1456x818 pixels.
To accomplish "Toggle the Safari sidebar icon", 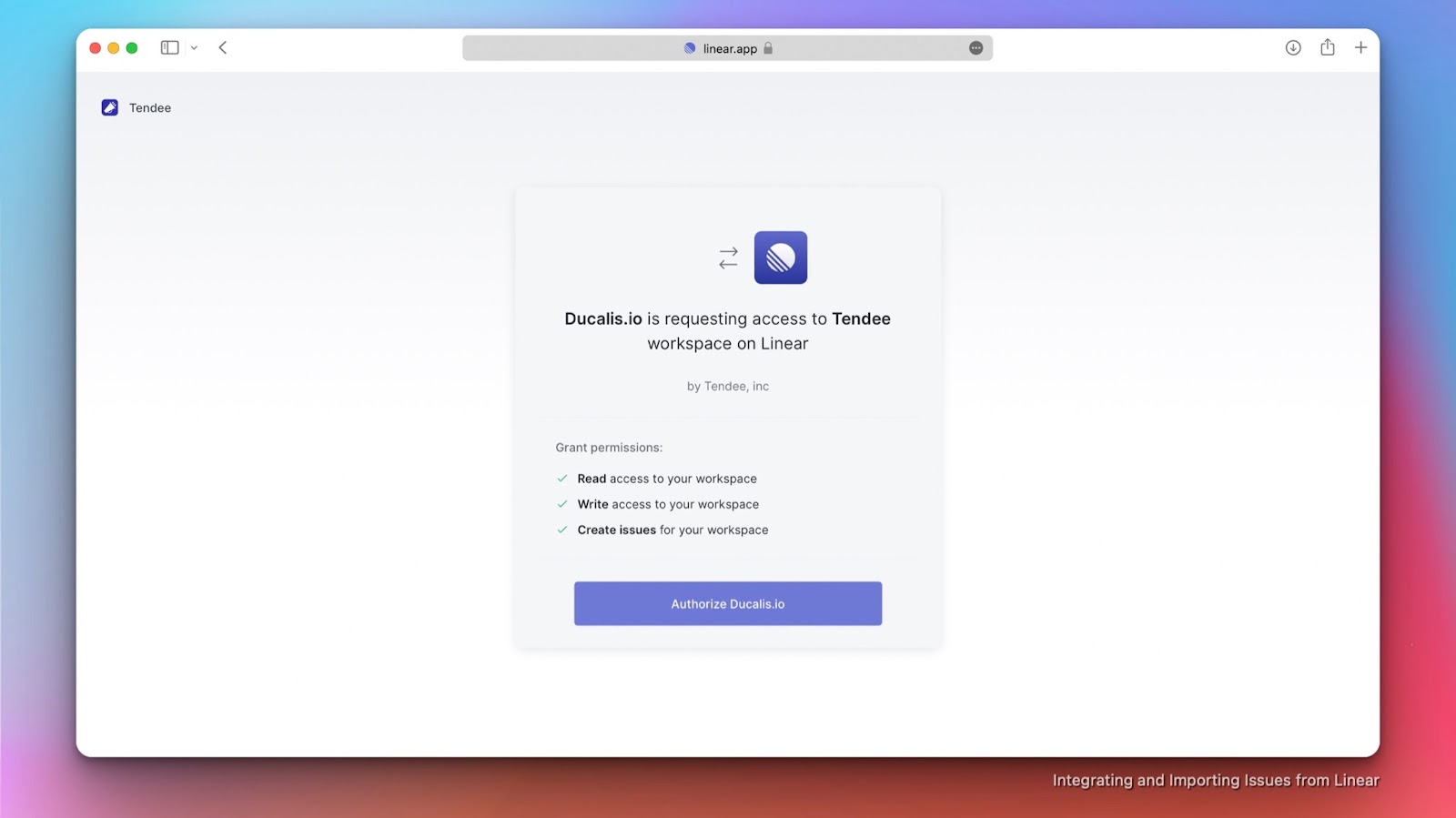I will 169,47.
